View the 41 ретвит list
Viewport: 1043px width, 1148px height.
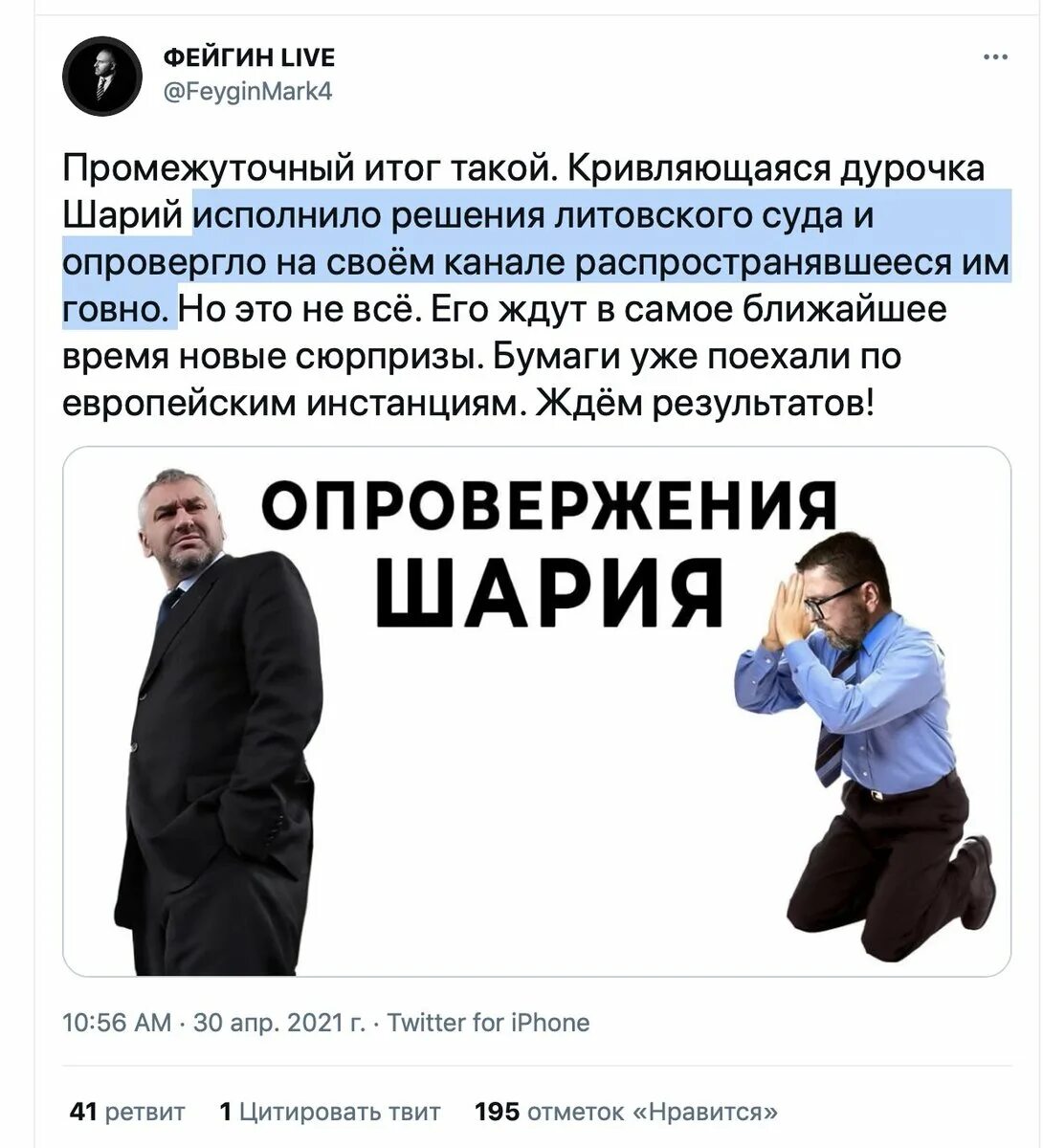pos(127,1112)
